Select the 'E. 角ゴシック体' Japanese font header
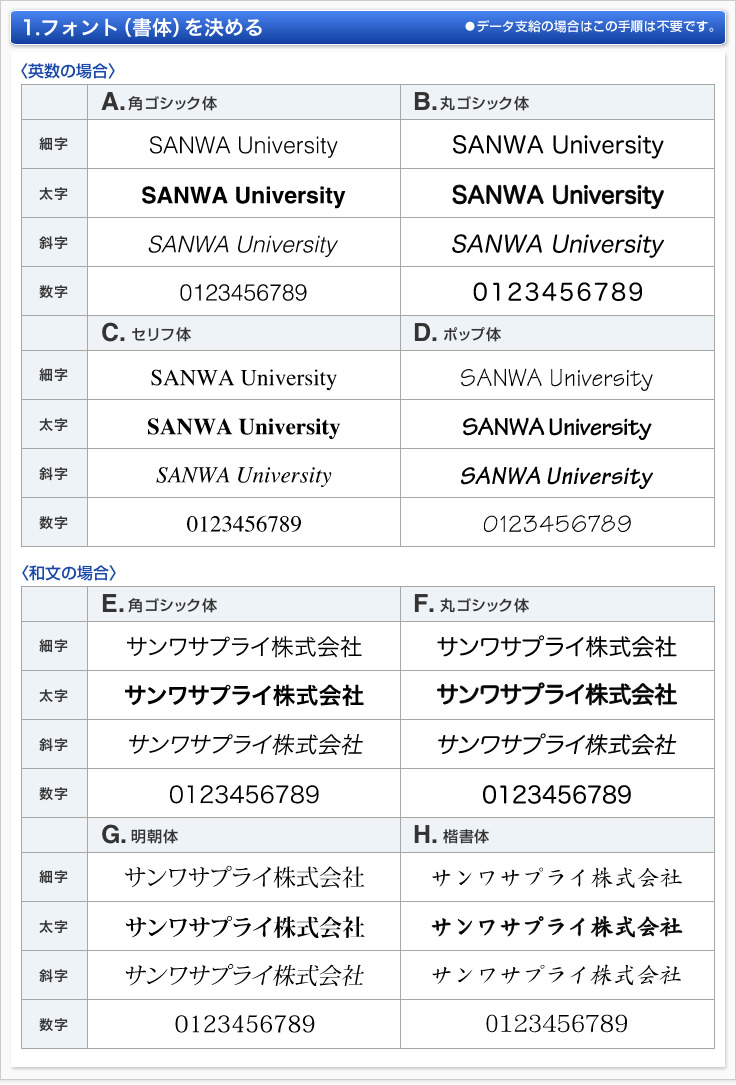736x1085 pixels. [160, 604]
